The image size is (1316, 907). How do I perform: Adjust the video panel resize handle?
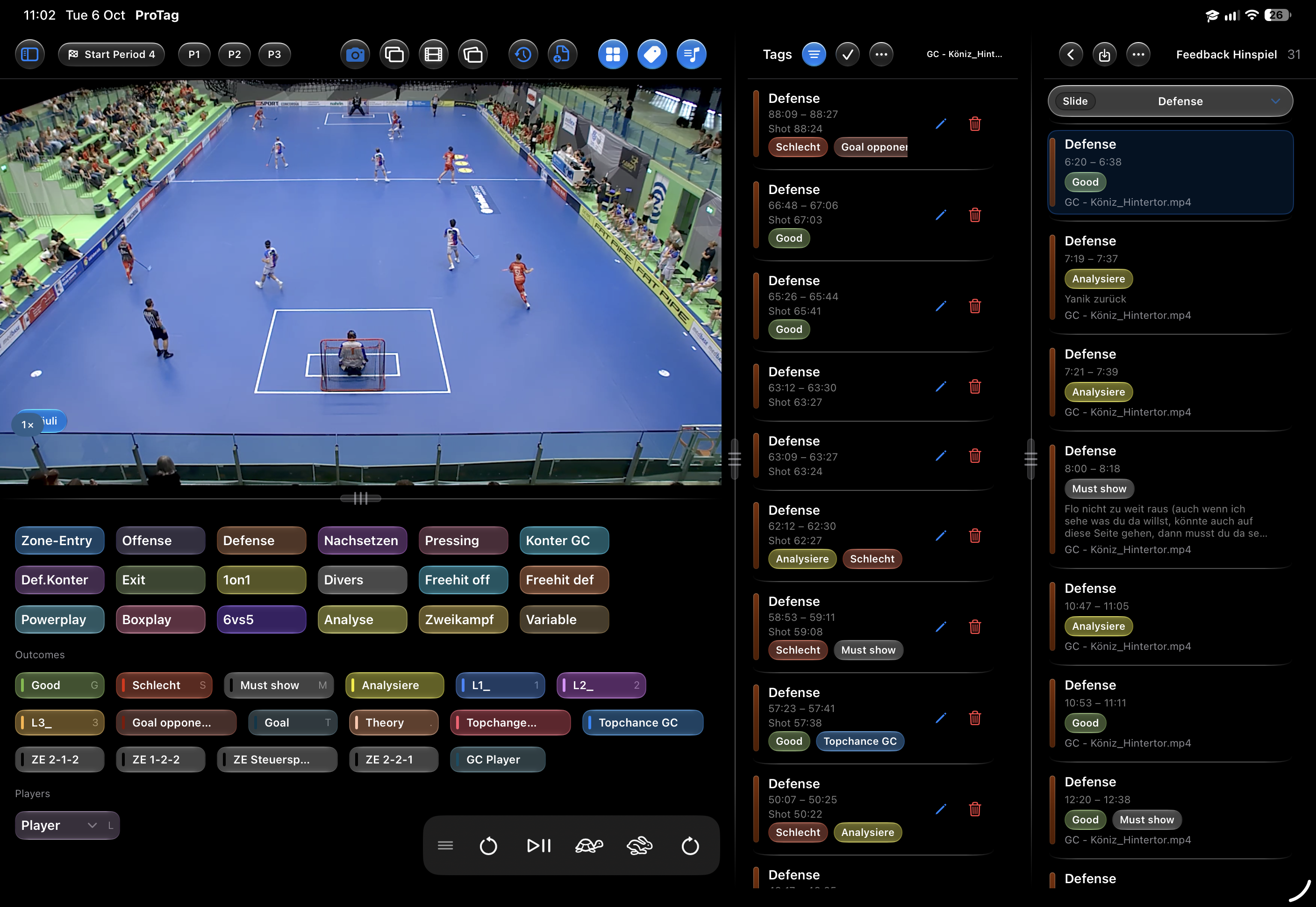361,498
